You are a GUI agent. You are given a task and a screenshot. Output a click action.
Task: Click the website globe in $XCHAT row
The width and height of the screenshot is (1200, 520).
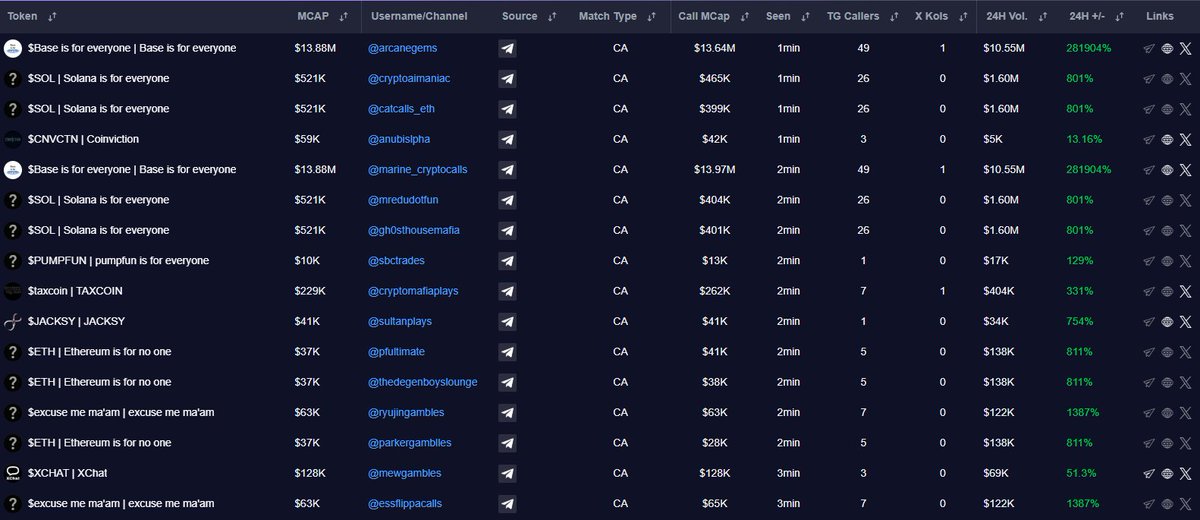1167,473
